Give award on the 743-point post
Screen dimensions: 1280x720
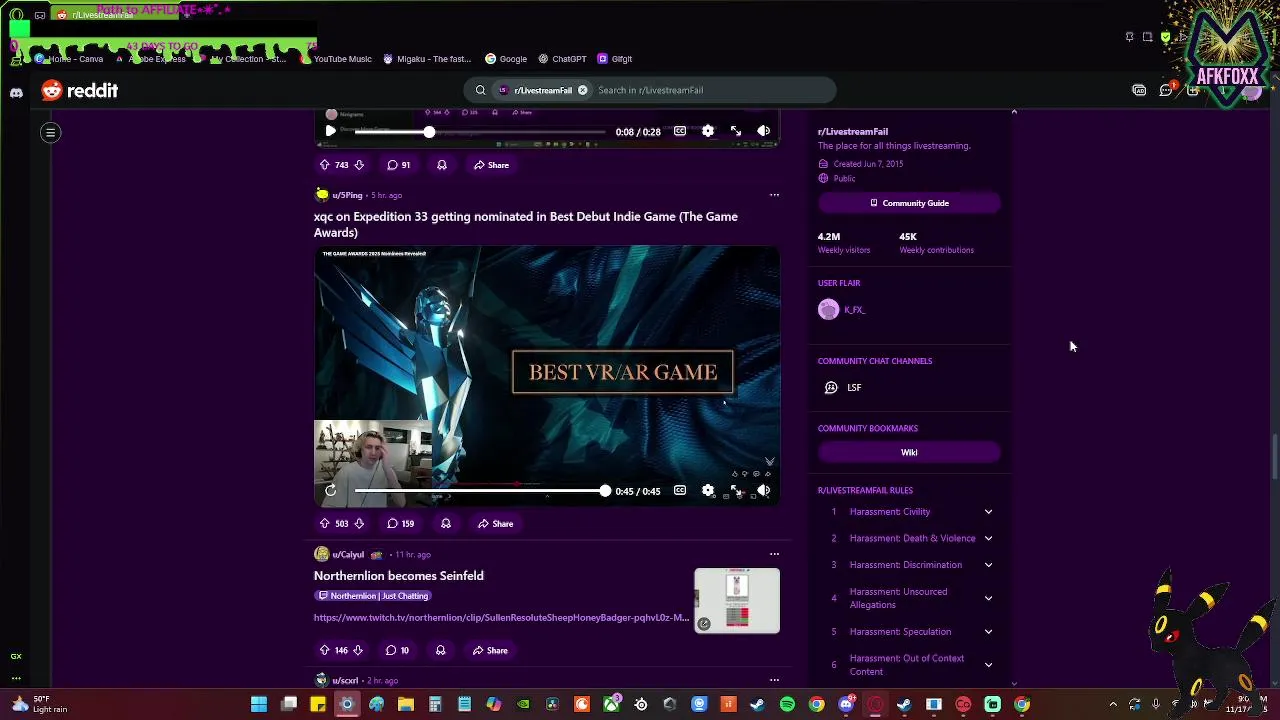pos(442,165)
